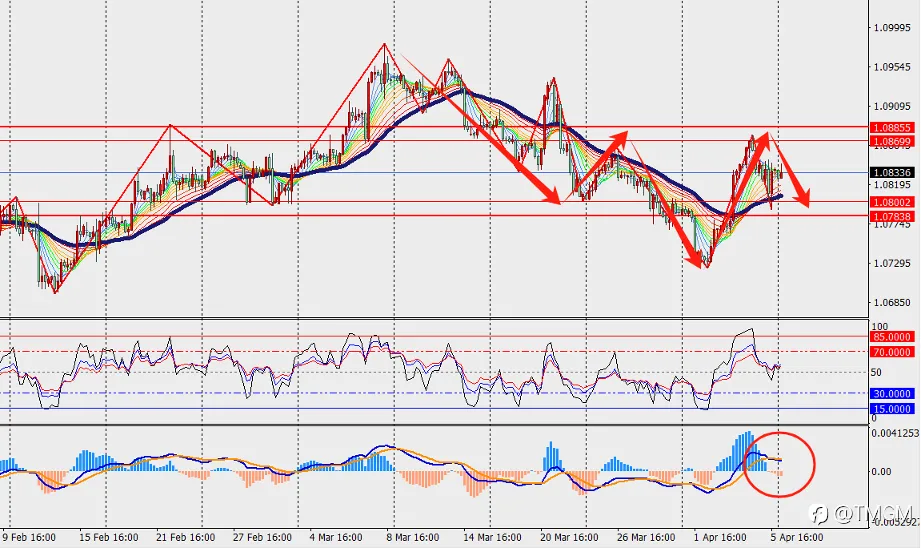Screen dimensions: 922x548
Task: Click the 4 Mar 16:00 time label
Action: (x=336, y=537)
